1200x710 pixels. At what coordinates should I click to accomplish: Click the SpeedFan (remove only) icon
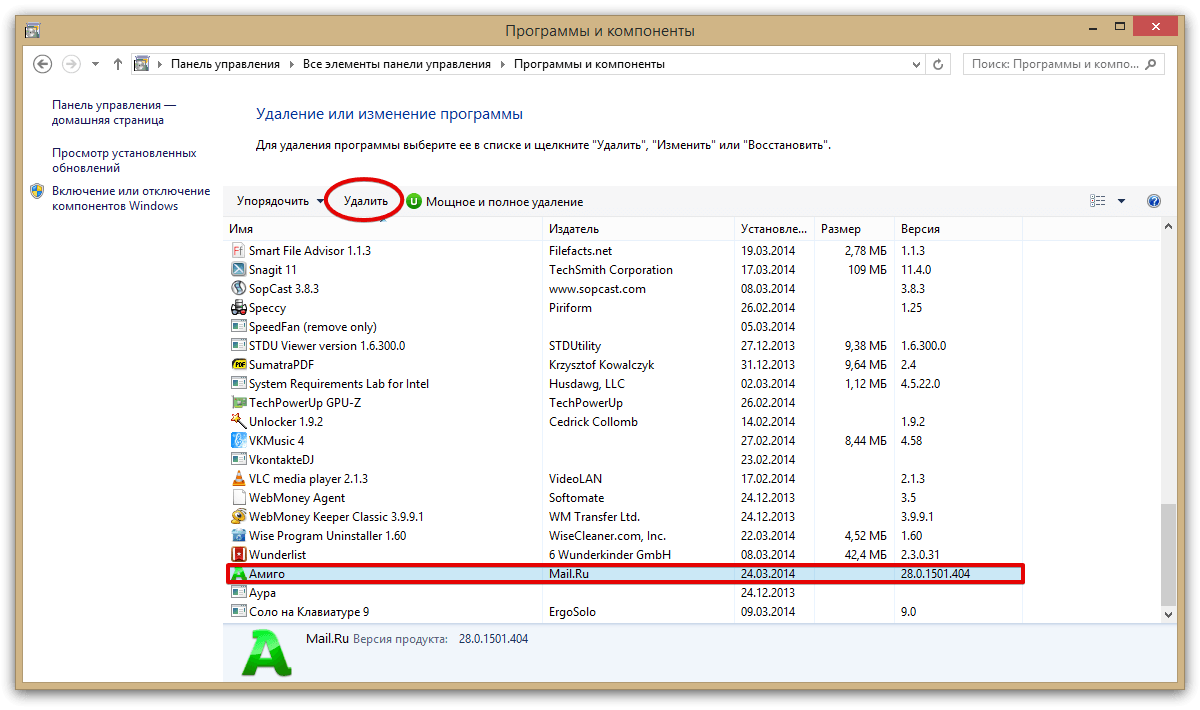tap(238, 327)
